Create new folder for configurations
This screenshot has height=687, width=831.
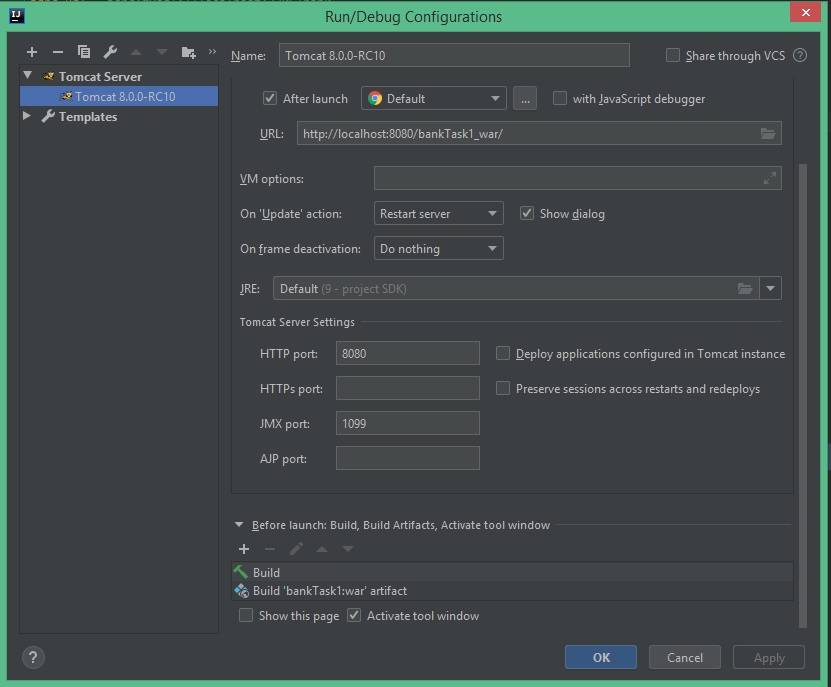click(188, 52)
